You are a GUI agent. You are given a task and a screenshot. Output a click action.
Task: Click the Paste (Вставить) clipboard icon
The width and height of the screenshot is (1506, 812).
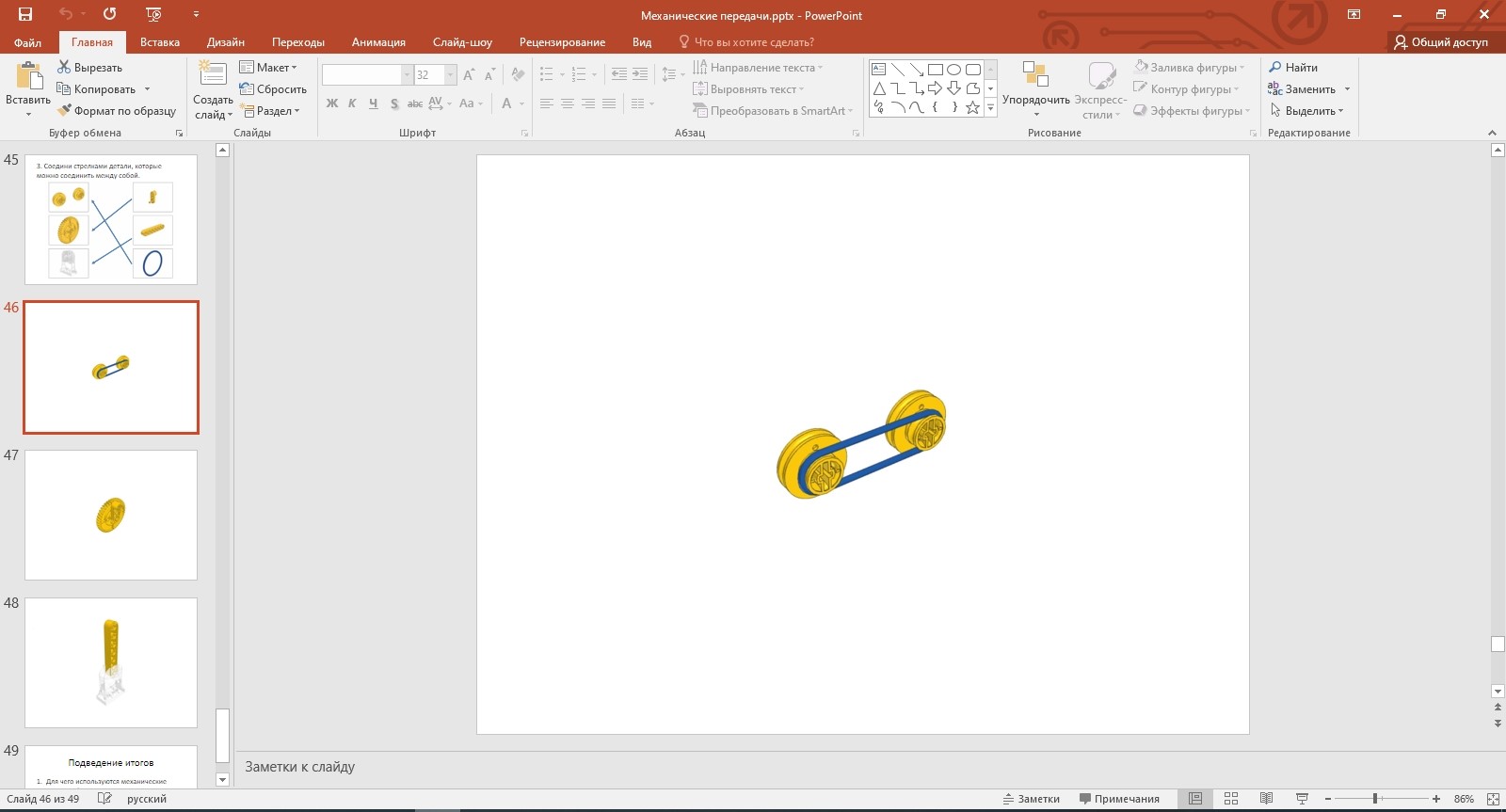[28, 77]
